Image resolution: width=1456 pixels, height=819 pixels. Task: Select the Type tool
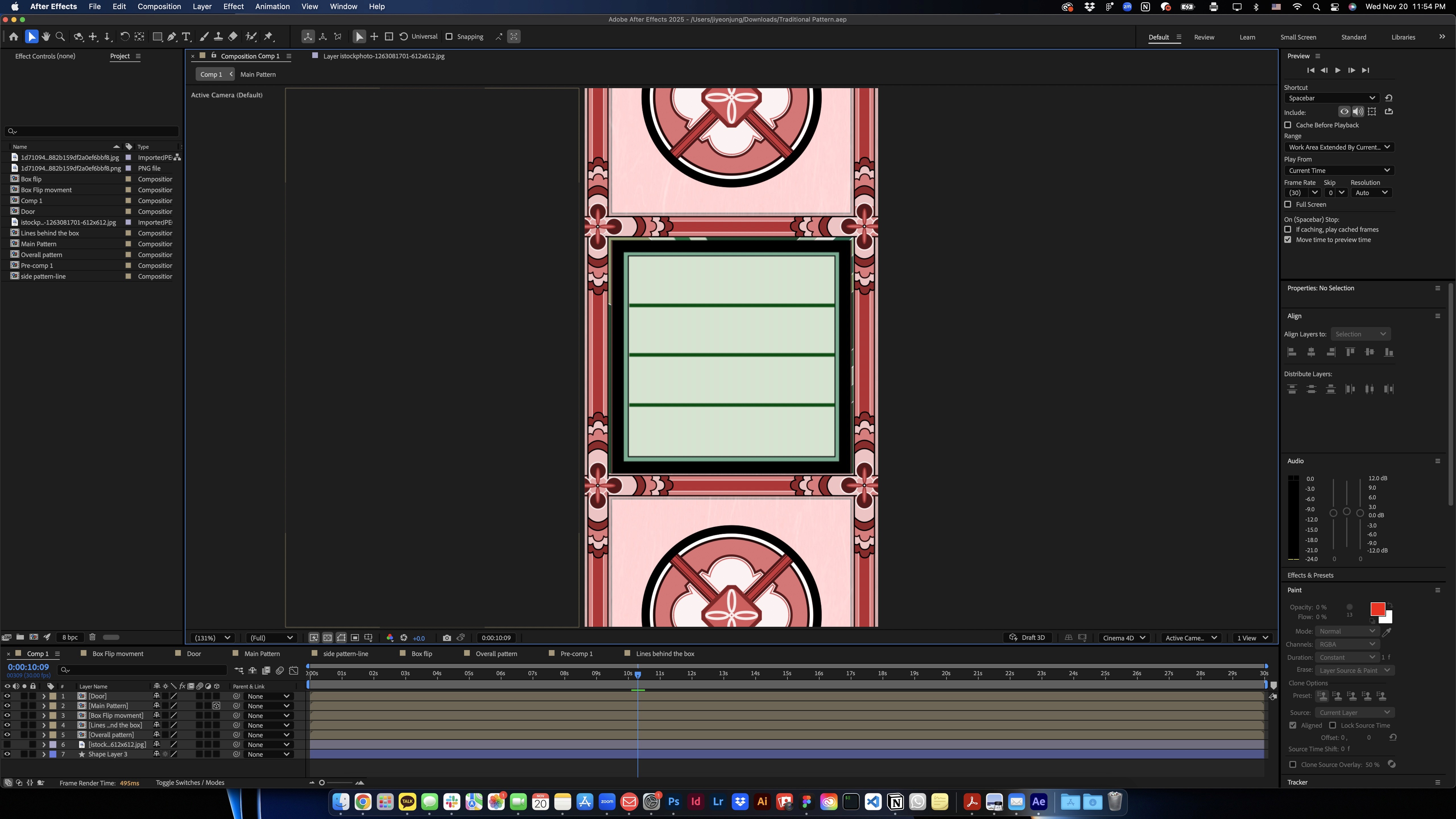tap(186, 37)
